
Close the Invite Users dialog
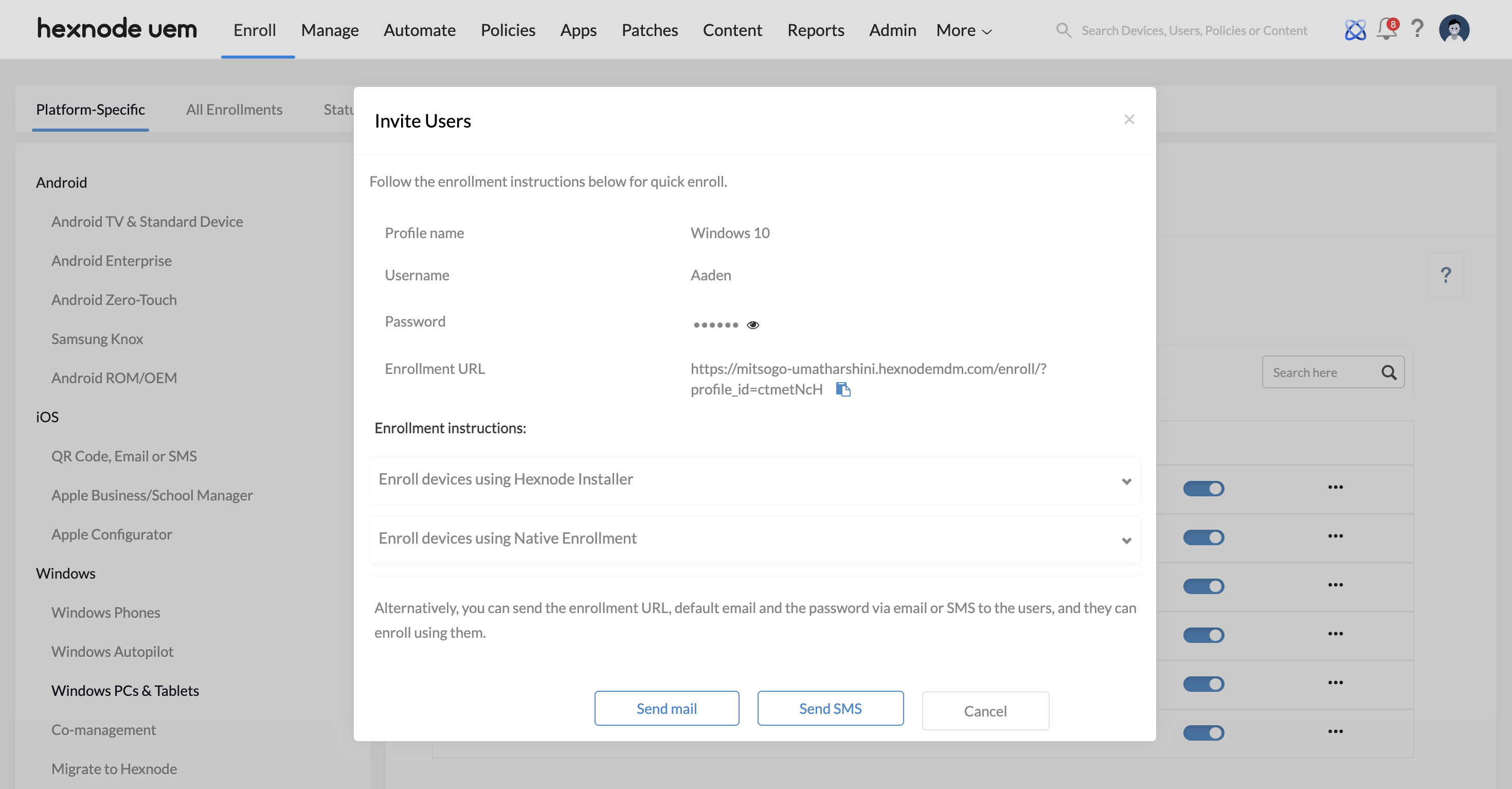click(1129, 120)
